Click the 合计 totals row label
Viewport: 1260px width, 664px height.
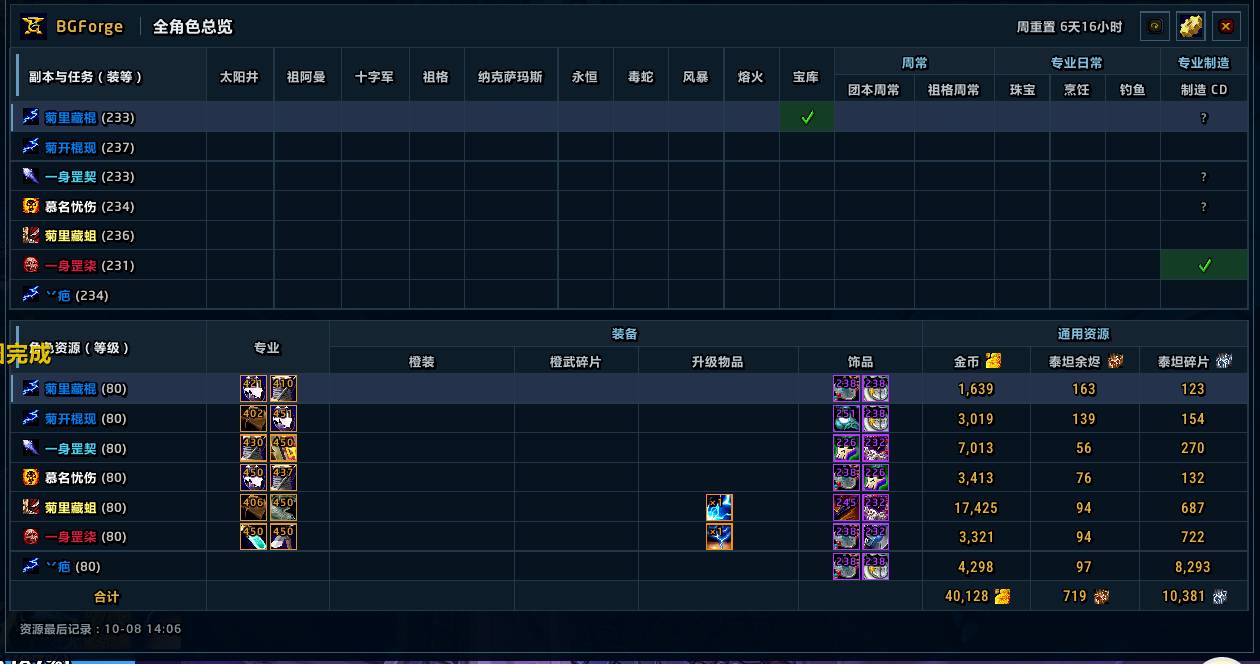click(107, 597)
